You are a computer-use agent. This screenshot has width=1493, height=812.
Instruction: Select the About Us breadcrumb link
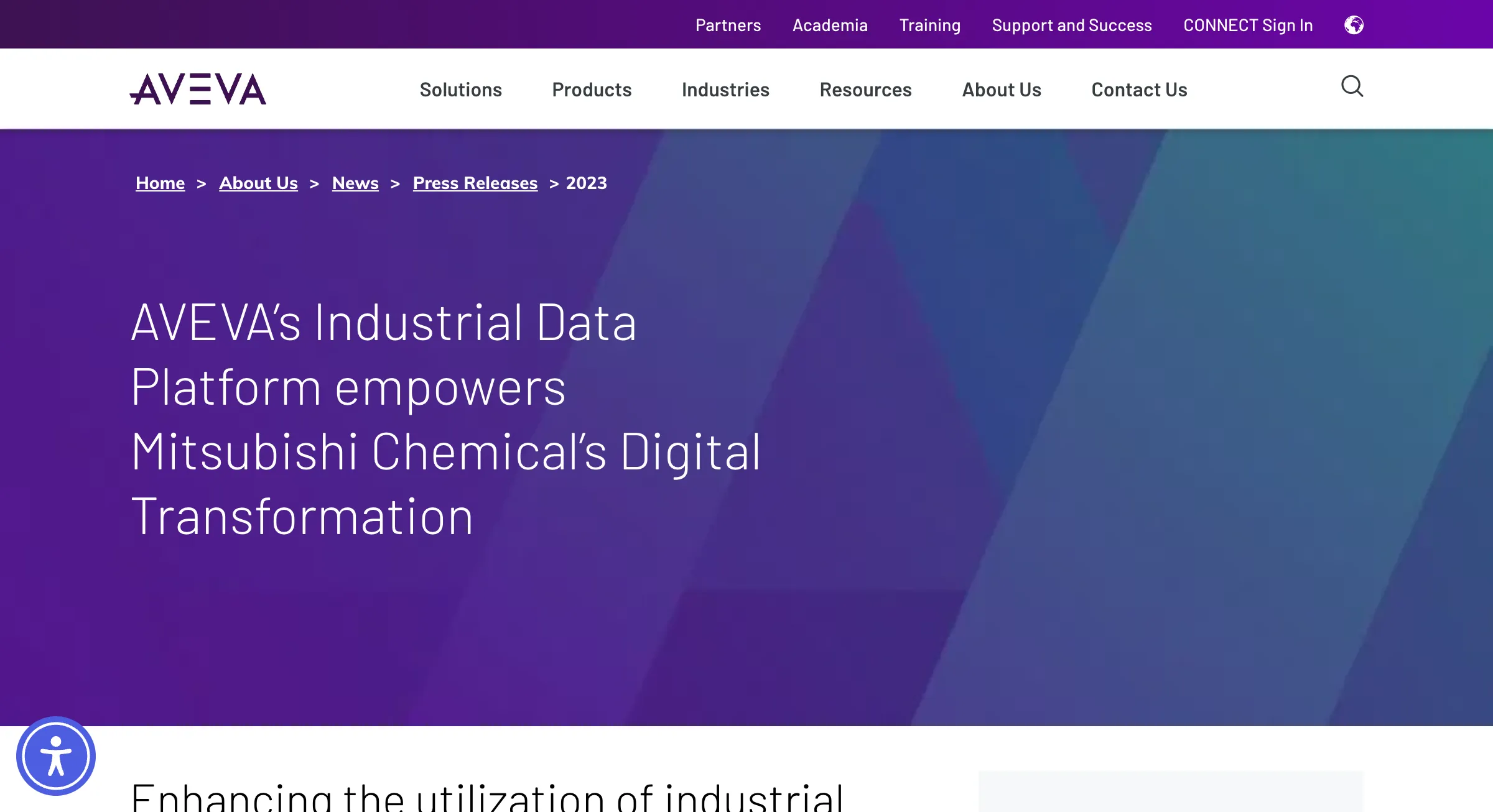[x=258, y=183]
